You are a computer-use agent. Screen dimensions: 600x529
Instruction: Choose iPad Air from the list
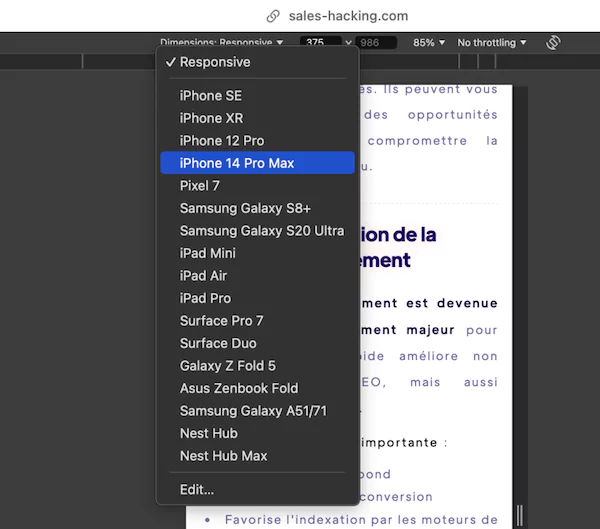tap(257, 276)
